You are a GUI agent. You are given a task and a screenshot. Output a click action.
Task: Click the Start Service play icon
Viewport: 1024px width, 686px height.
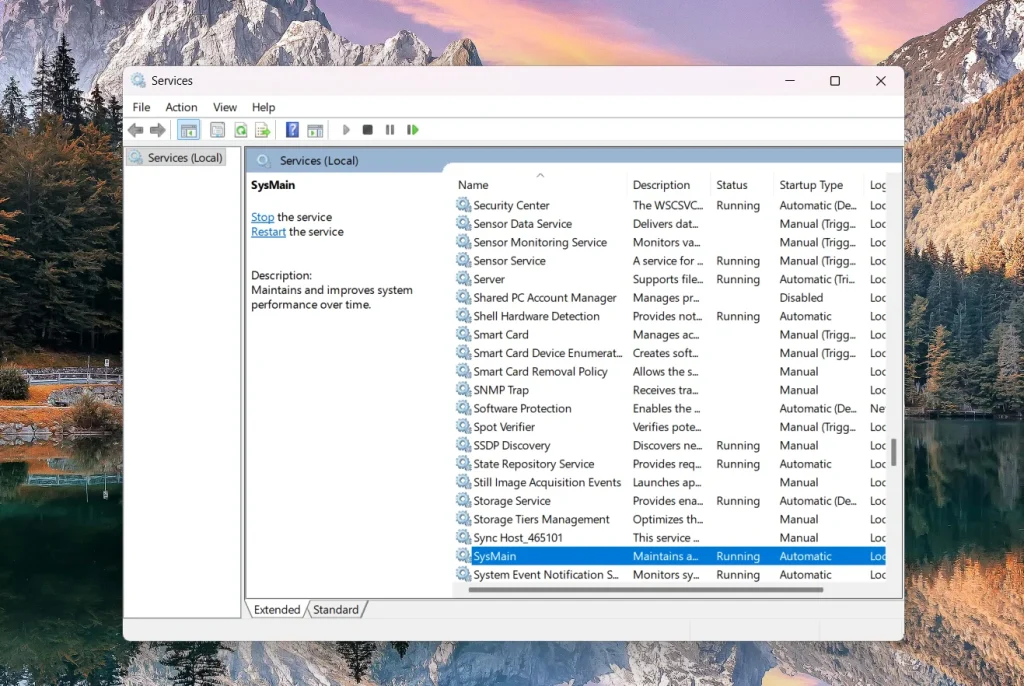click(346, 130)
